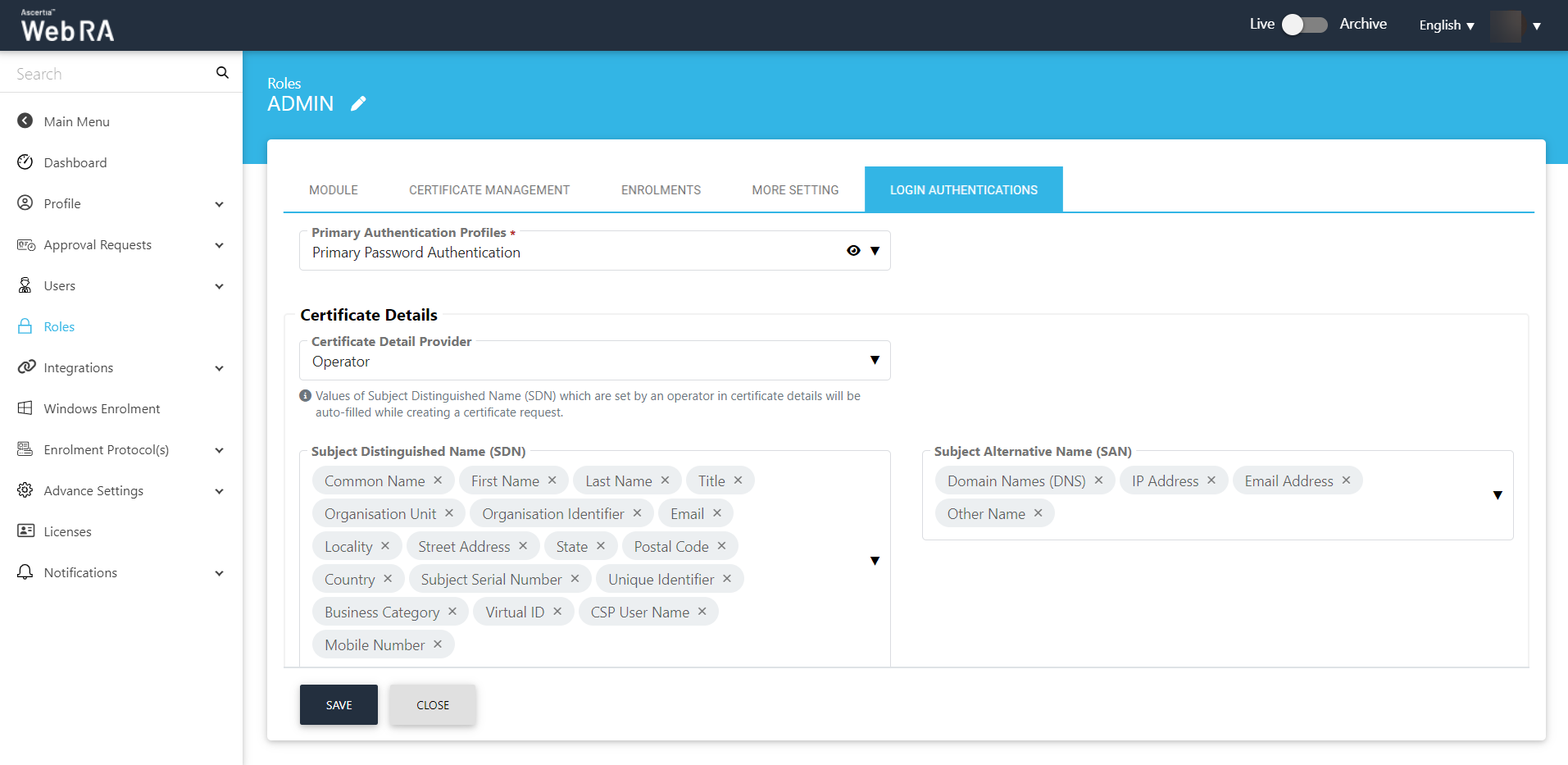Screen dimensions: 1568x765
Task: Click the Main Menu back arrow
Action: click(x=25, y=121)
